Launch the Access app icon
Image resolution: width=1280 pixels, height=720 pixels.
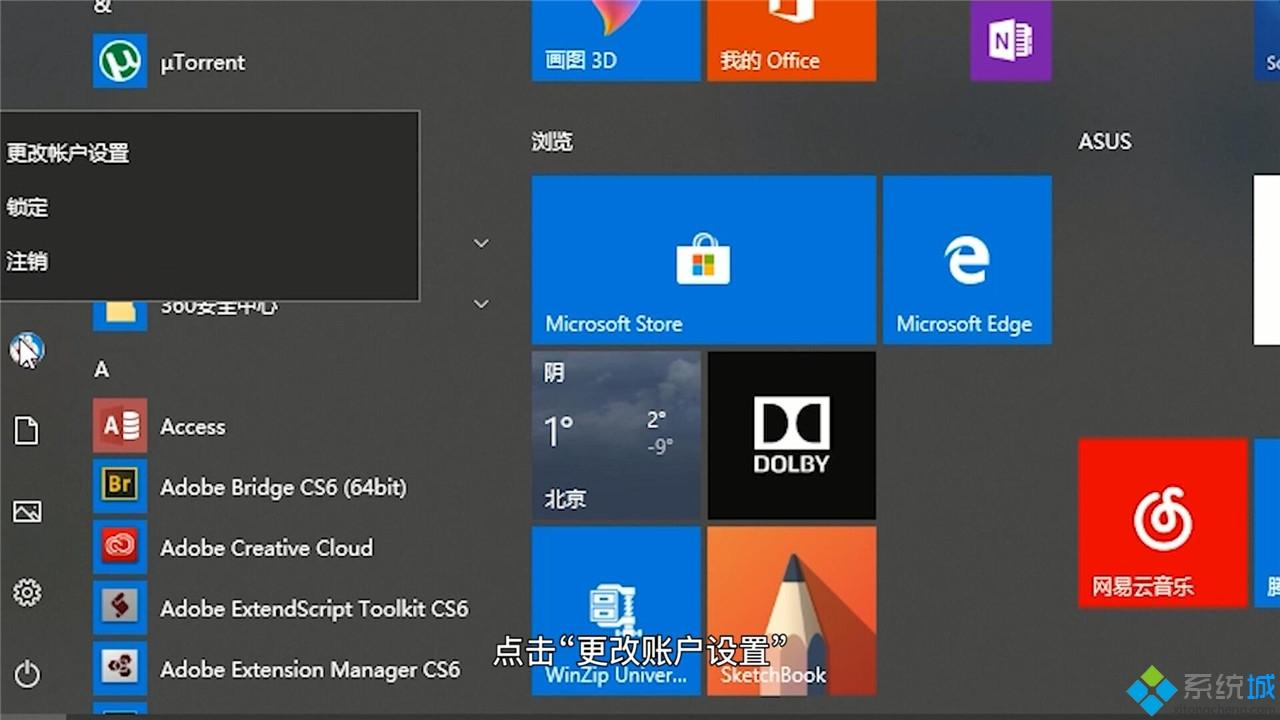pos(120,426)
